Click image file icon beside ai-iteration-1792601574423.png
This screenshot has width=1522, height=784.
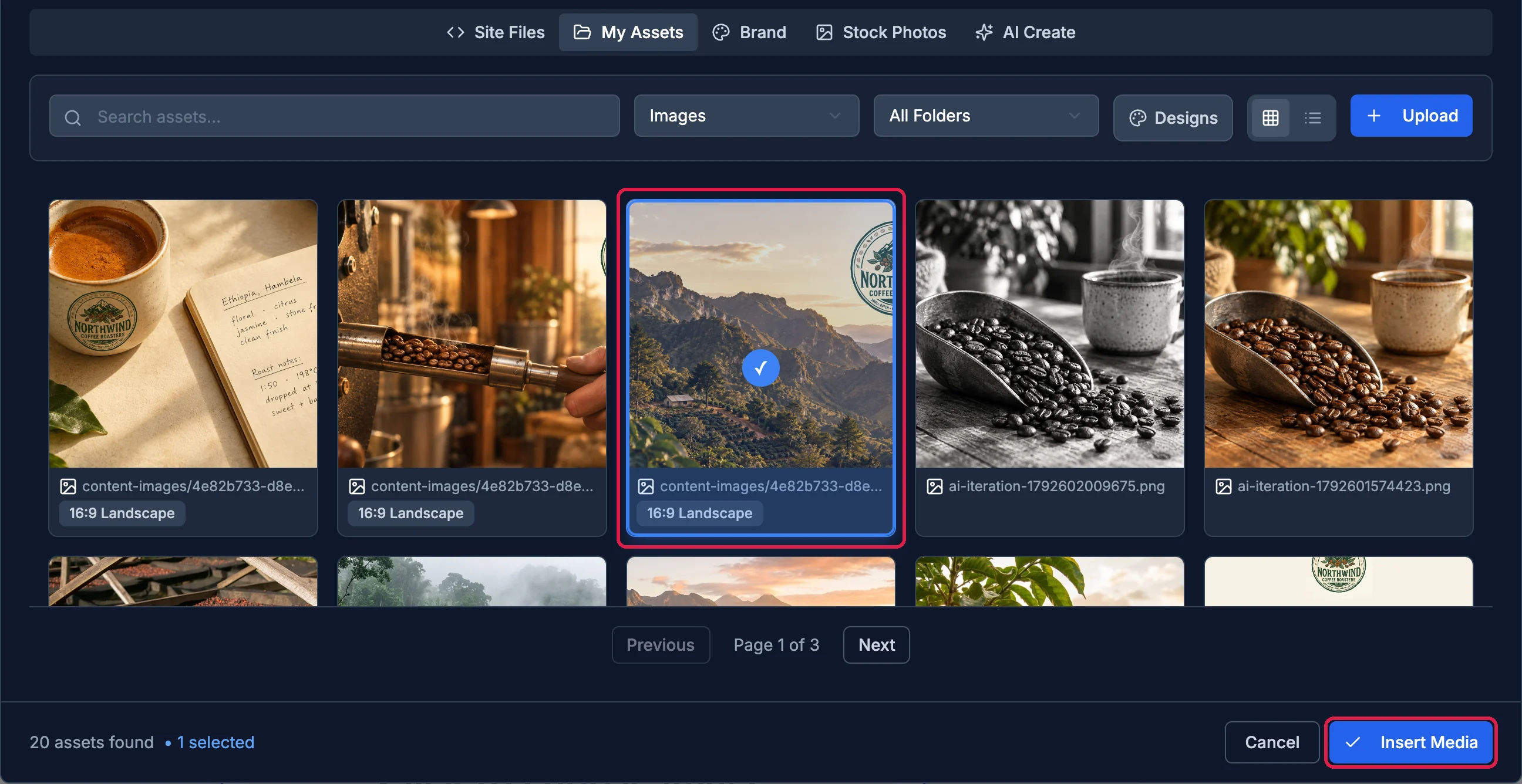point(1223,486)
